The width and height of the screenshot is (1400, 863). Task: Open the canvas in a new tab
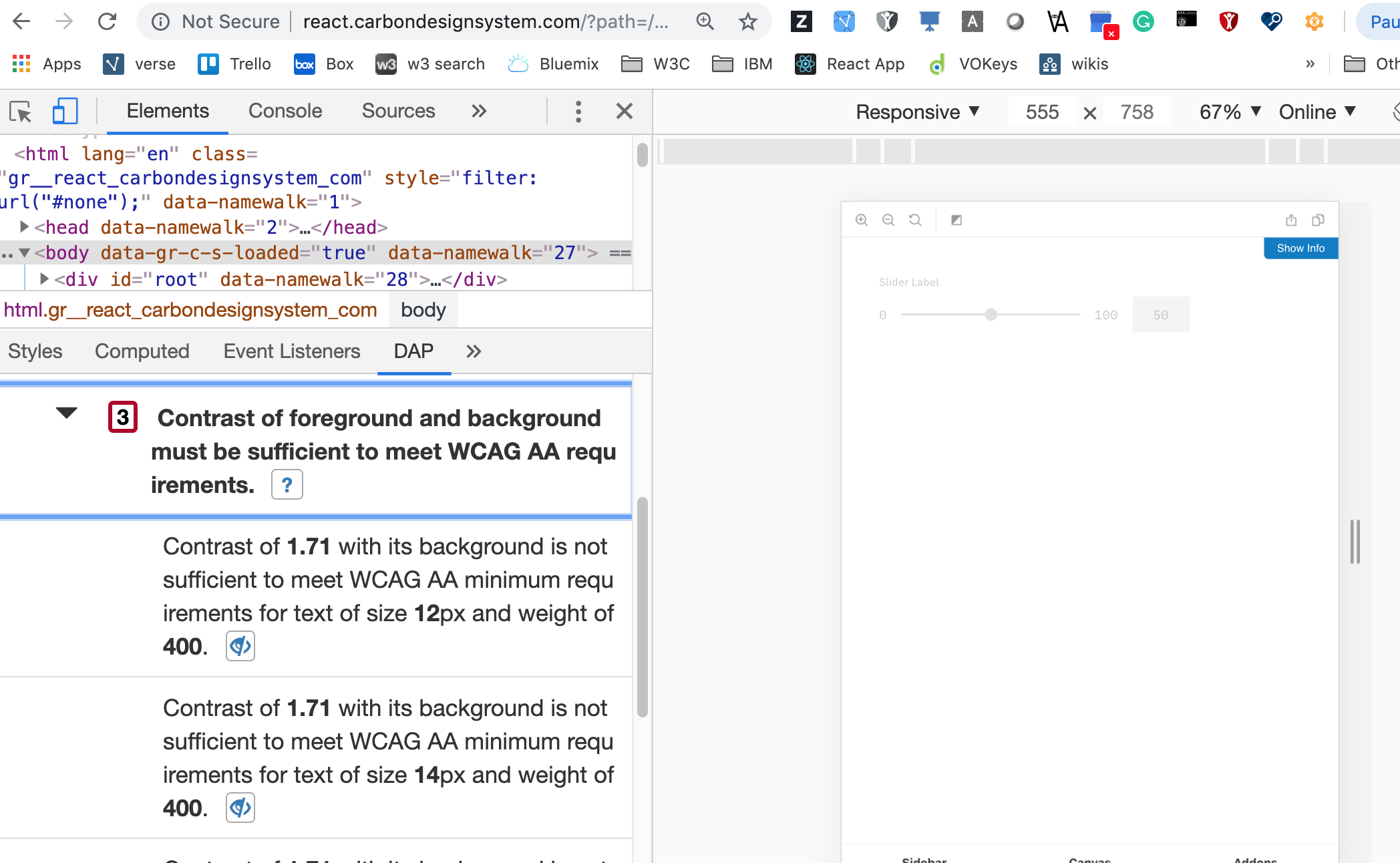[1290, 220]
